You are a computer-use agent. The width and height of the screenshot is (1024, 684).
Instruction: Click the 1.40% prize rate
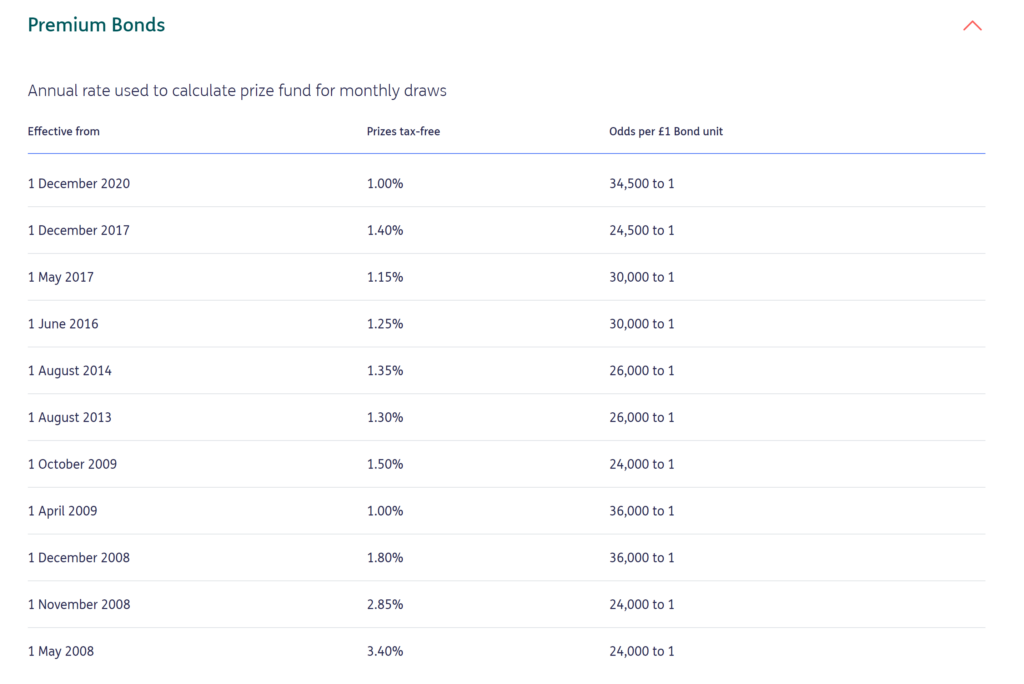385,231
